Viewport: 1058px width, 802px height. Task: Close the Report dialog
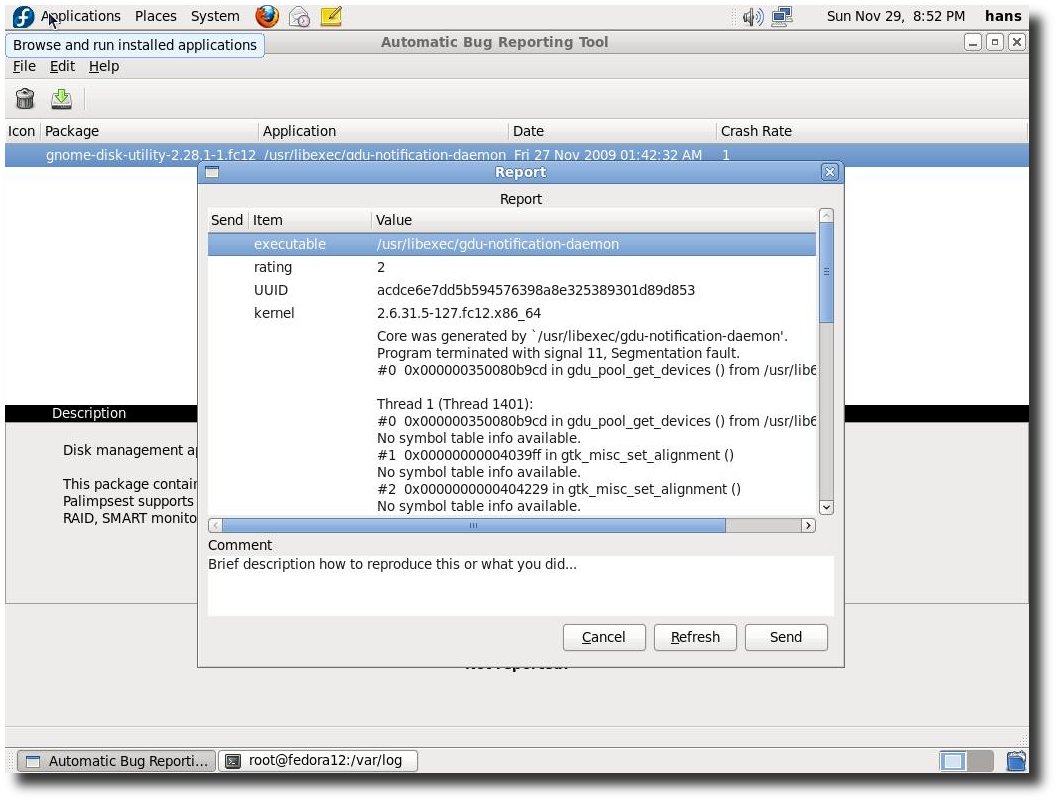(x=830, y=172)
